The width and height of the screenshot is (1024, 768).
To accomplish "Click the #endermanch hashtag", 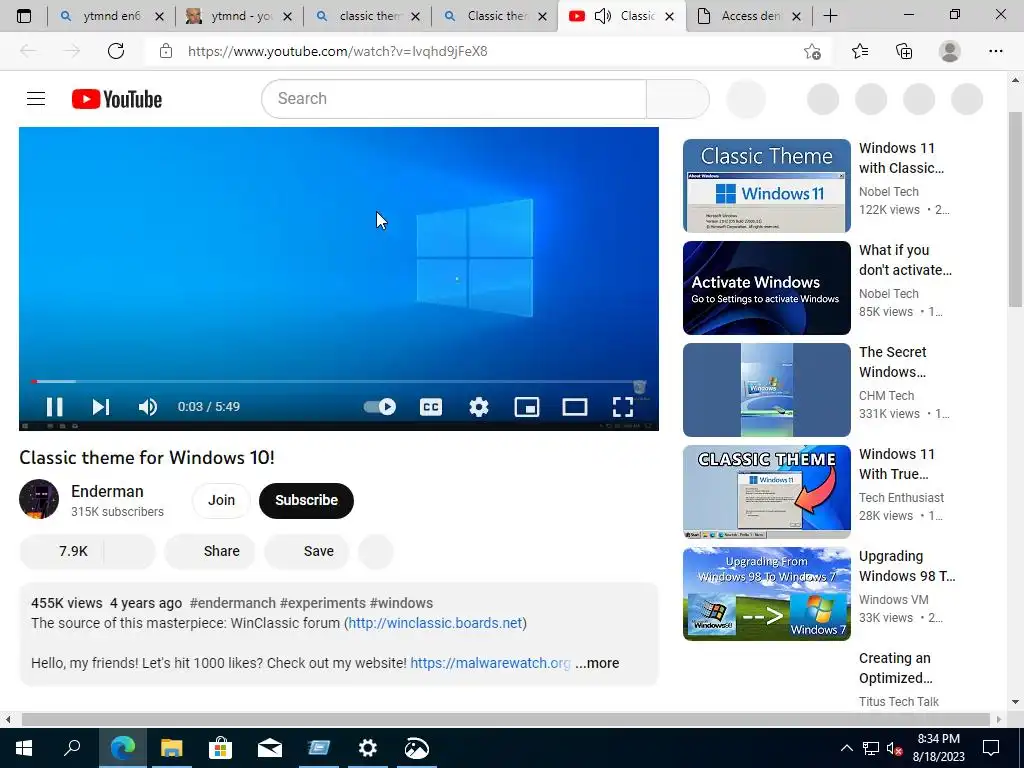I will click(x=232, y=603).
